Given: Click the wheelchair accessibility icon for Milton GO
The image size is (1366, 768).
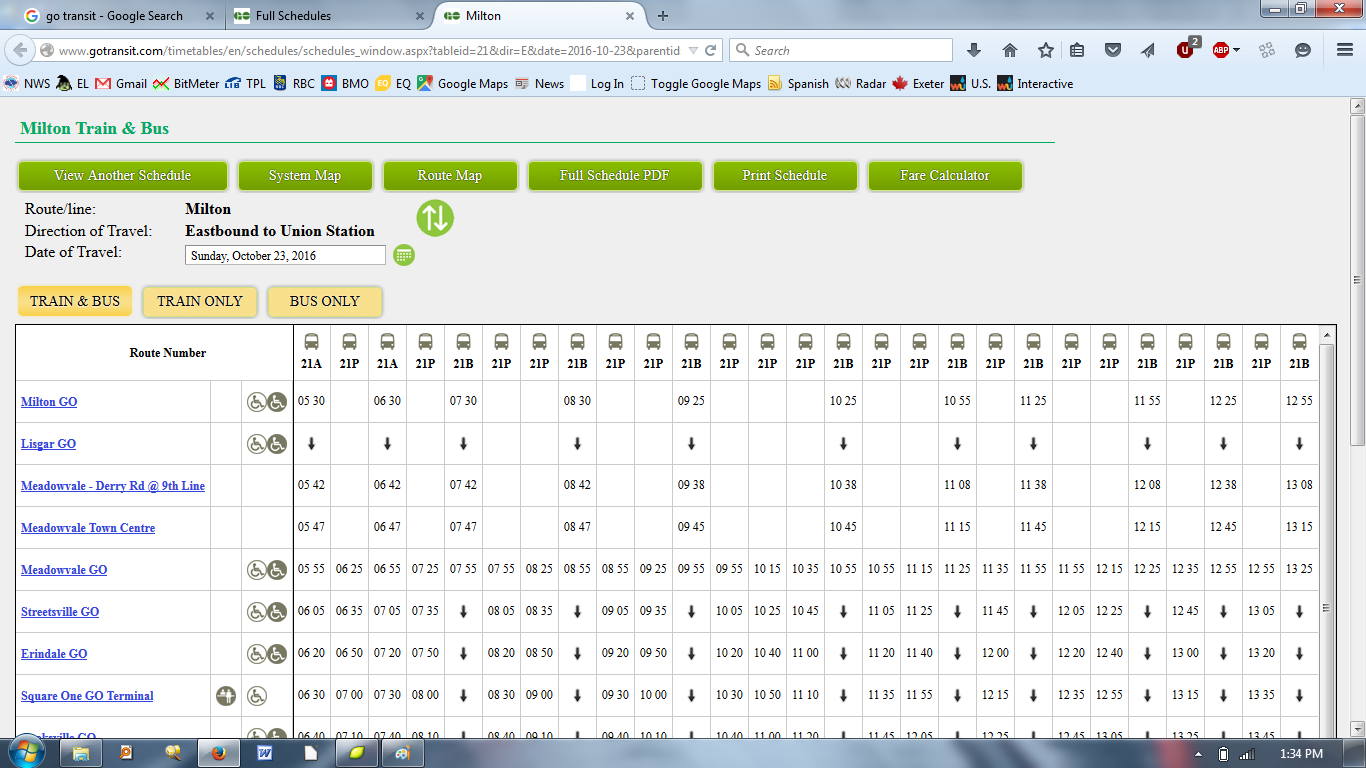Looking at the screenshot, I should pyautogui.click(x=267, y=402).
